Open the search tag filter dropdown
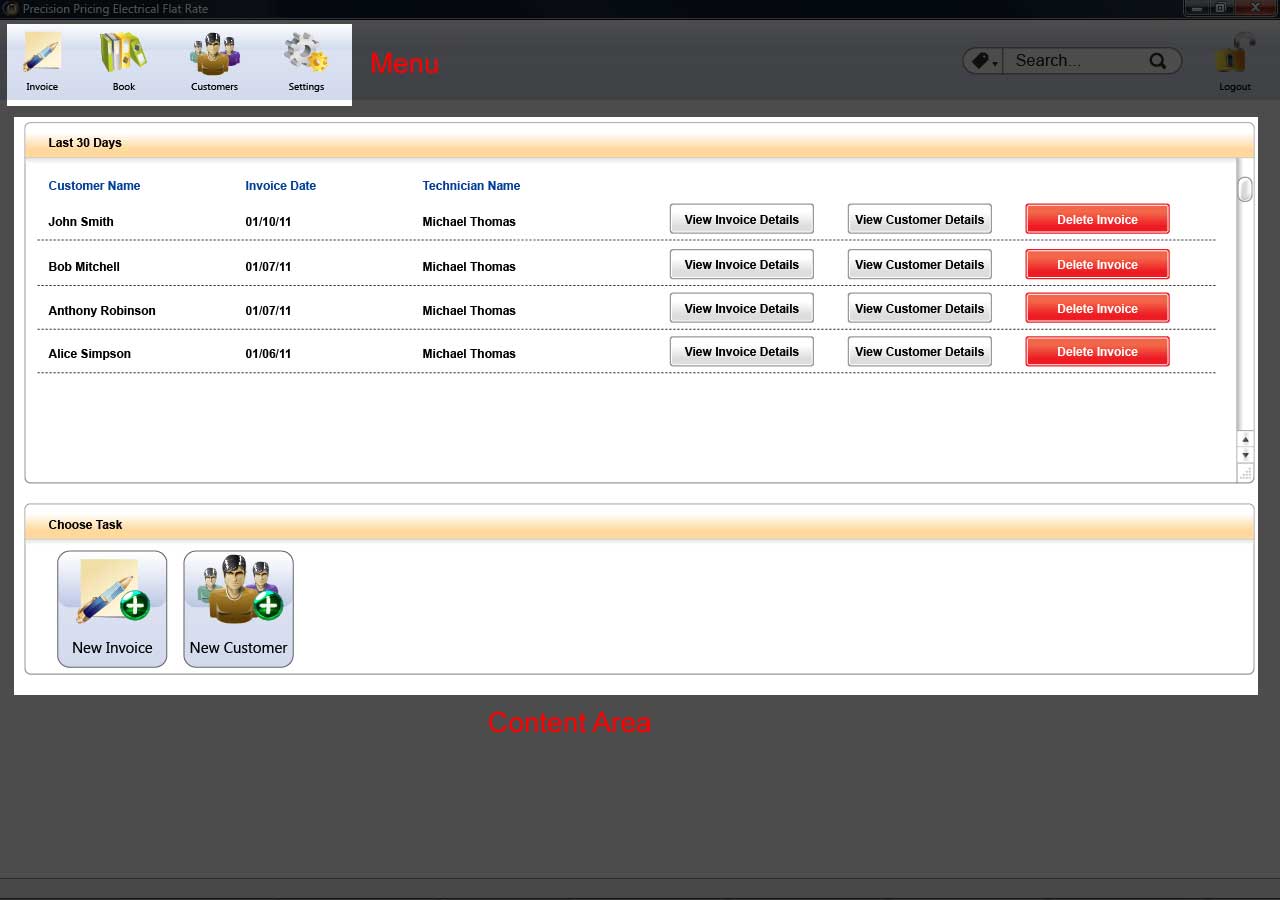The width and height of the screenshot is (1280, 900). [984, 61]
